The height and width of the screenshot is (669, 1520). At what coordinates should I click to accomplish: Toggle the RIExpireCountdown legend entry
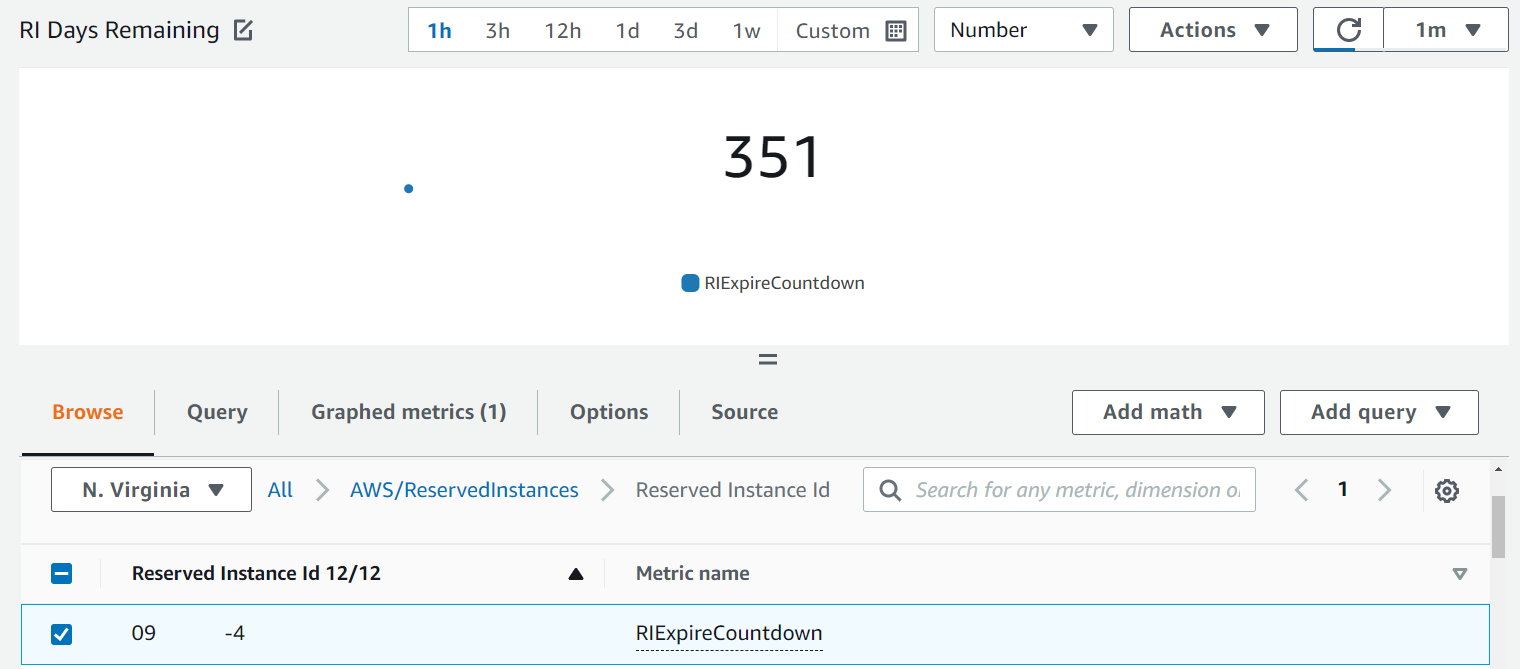[772, 283]
